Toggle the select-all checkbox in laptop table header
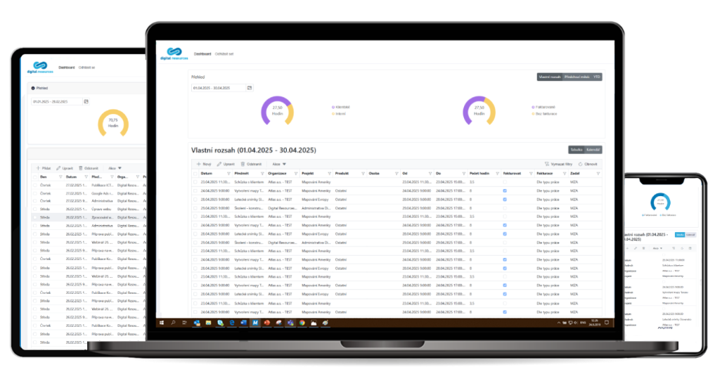This screenshot has width=722, height=367. tap(195, 174)
